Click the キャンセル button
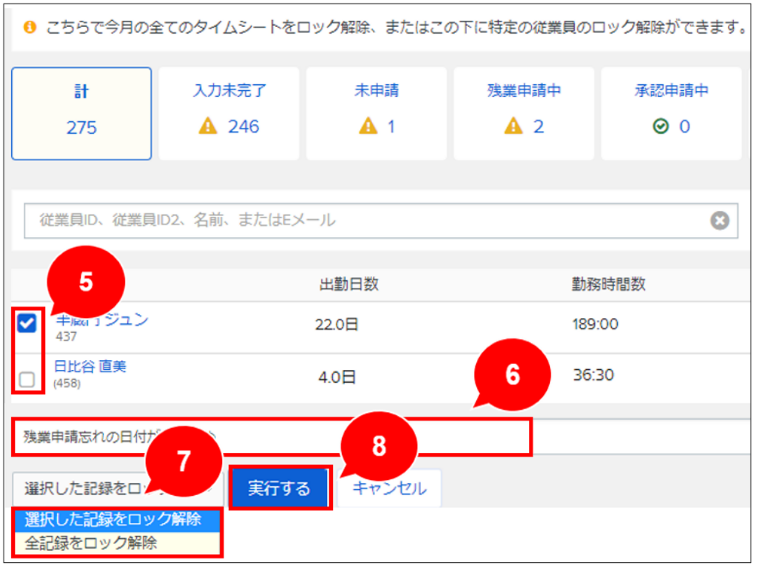Image resolution: width=763 pixels, height=565 pixels. click(x=389, y=488)
